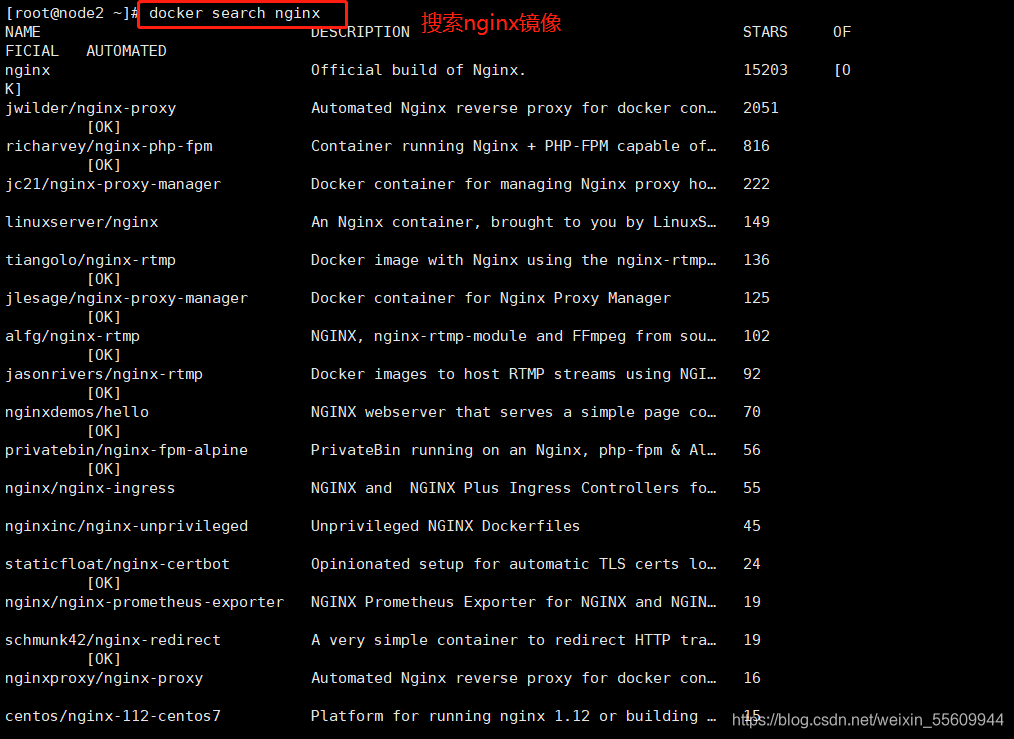Select the nginxinc/nginx-unprivileged image name
1014x739 pixels.
click(x=127, y=526)
